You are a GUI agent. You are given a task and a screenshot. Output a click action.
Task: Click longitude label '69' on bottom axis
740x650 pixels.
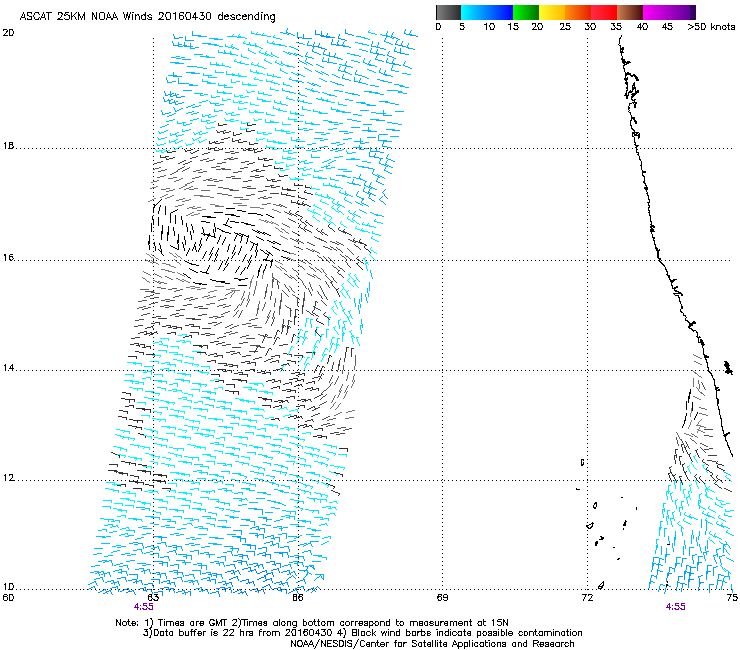(x=442, y=598)
